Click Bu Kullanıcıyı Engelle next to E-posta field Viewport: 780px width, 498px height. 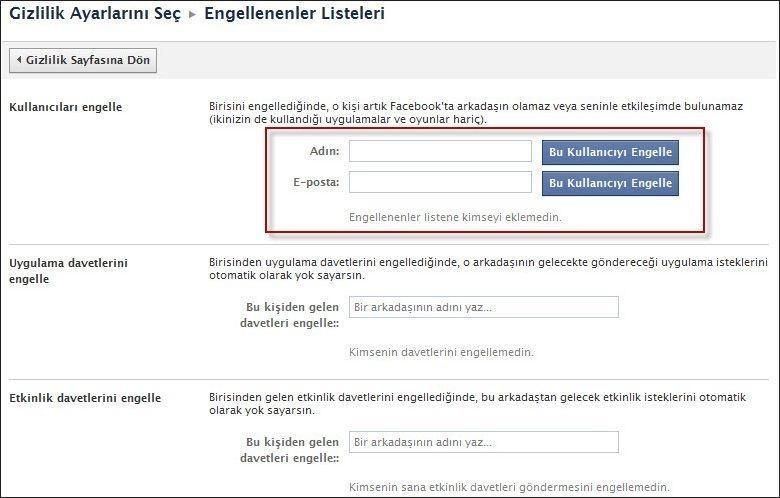coord(610,183)
